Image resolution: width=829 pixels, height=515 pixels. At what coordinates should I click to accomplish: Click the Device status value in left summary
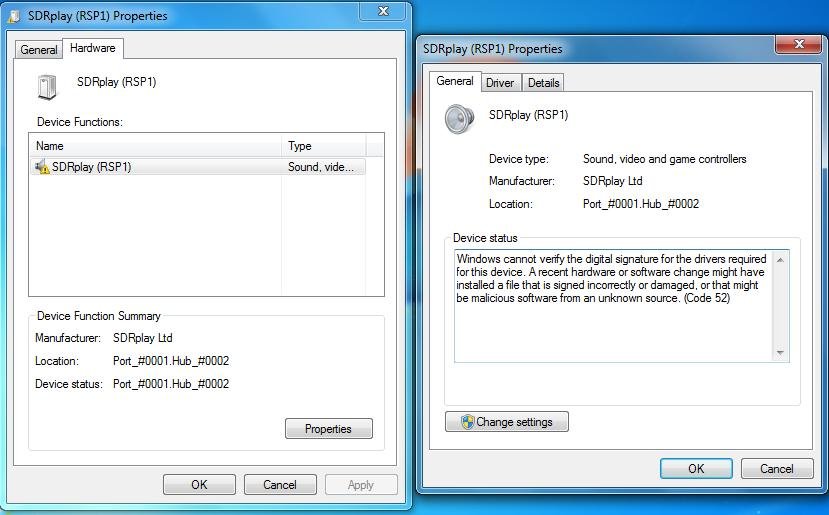point(171,384)
